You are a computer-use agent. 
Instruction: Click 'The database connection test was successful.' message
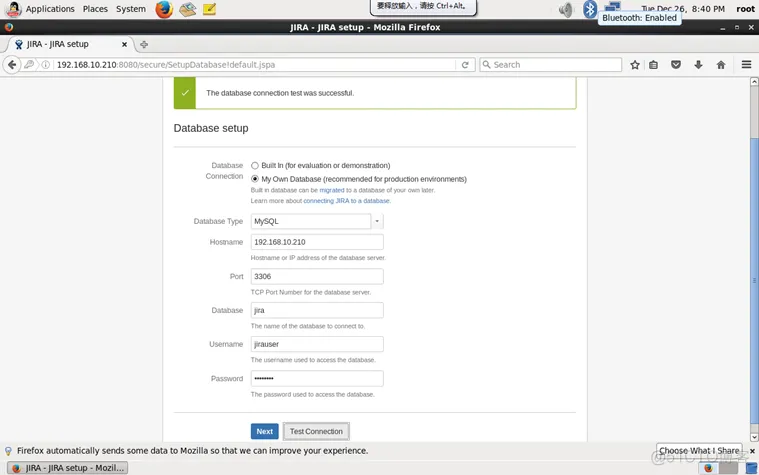[280, 93]
